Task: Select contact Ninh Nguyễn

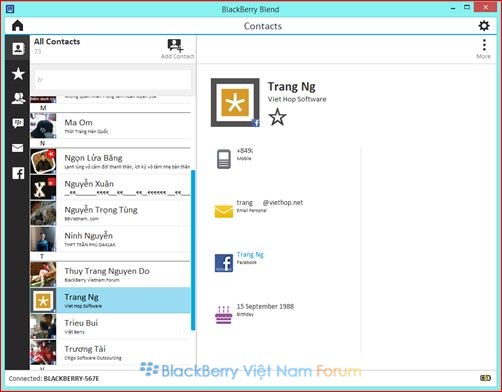Action: tap(110, 239)
